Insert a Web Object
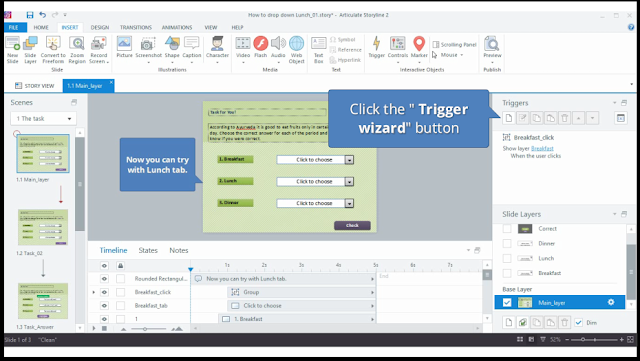This screenshot has height=361, width=640. coord(296,50)
